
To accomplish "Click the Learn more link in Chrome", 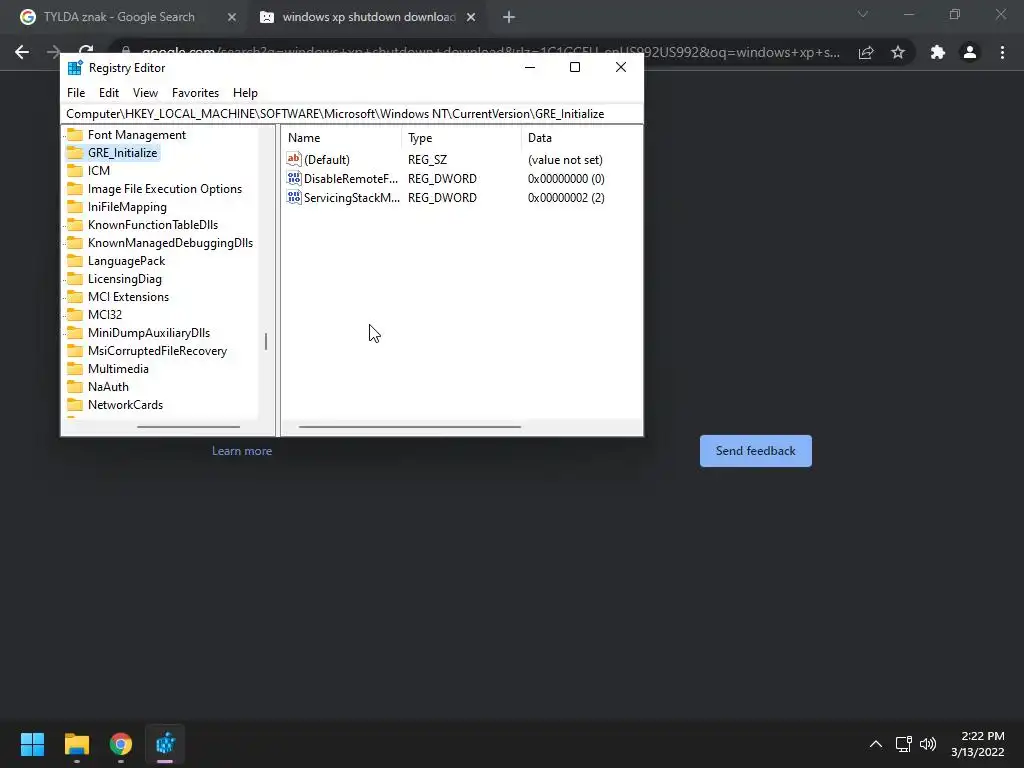I will coord(242,451).
